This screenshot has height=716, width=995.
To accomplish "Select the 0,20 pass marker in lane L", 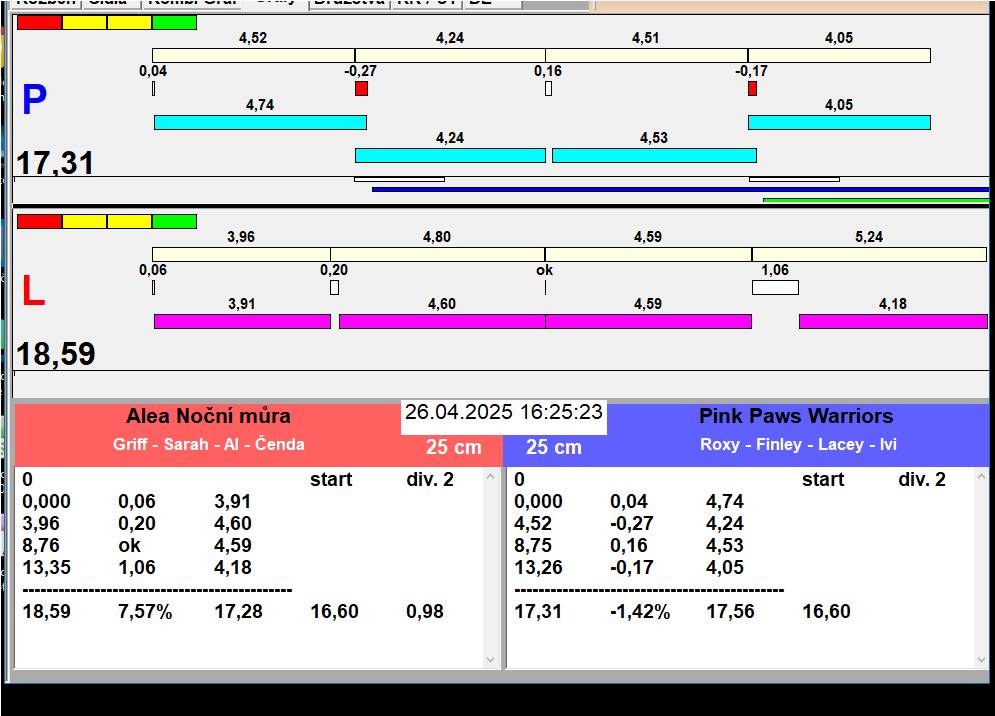I will 334,288.
